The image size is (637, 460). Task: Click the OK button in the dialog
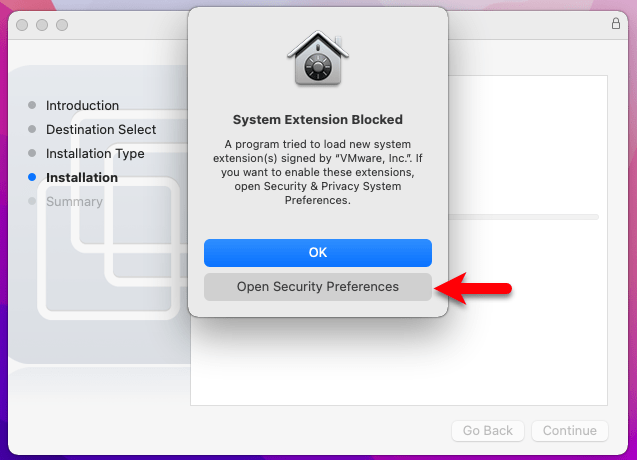(x=318, y=253)
